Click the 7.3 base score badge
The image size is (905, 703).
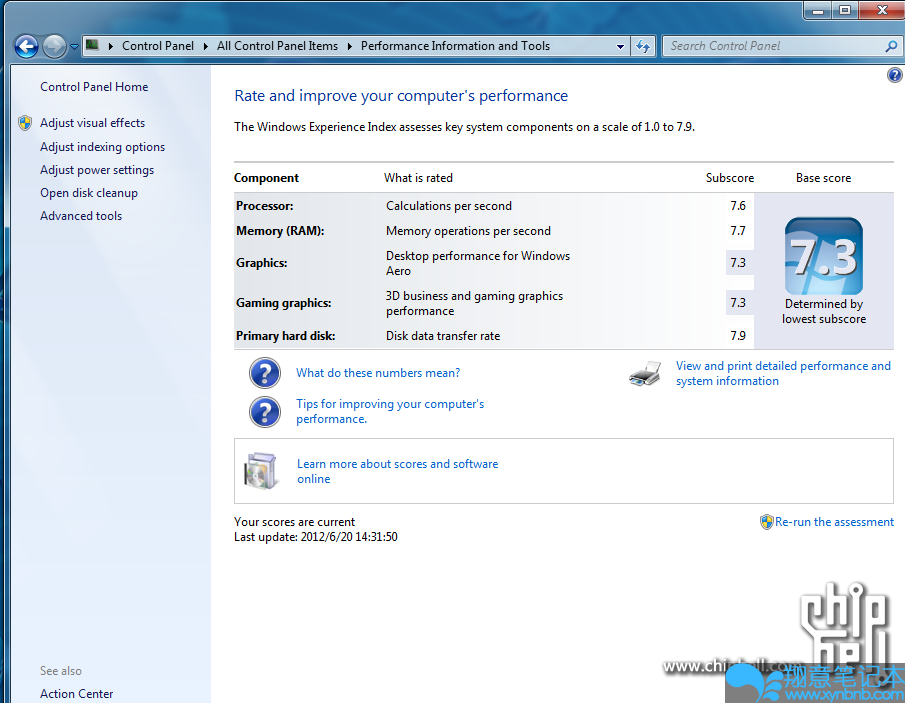824,256
